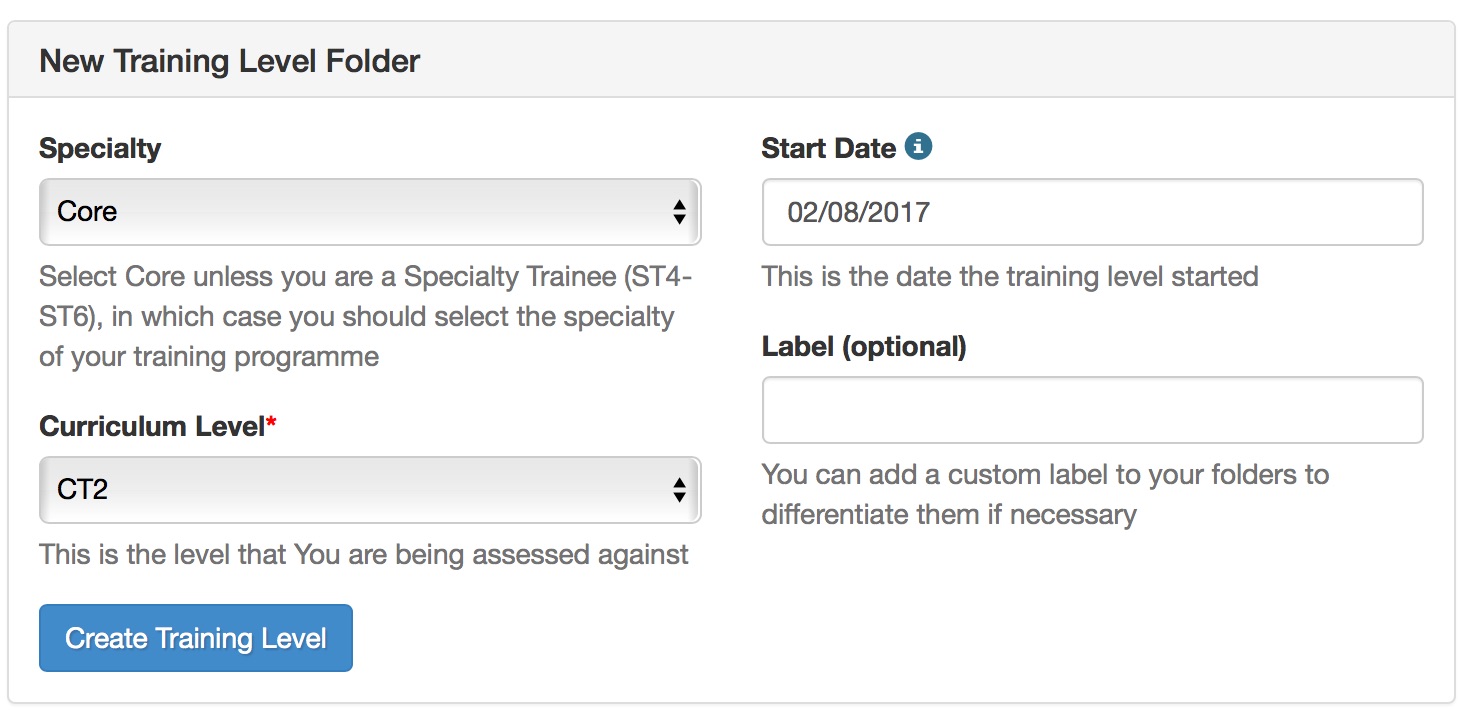Click the Label (optional) field label
Image resolution: width=1468 pixels, height=718 pixels.
pyautogui.click(x=863, y=347)
